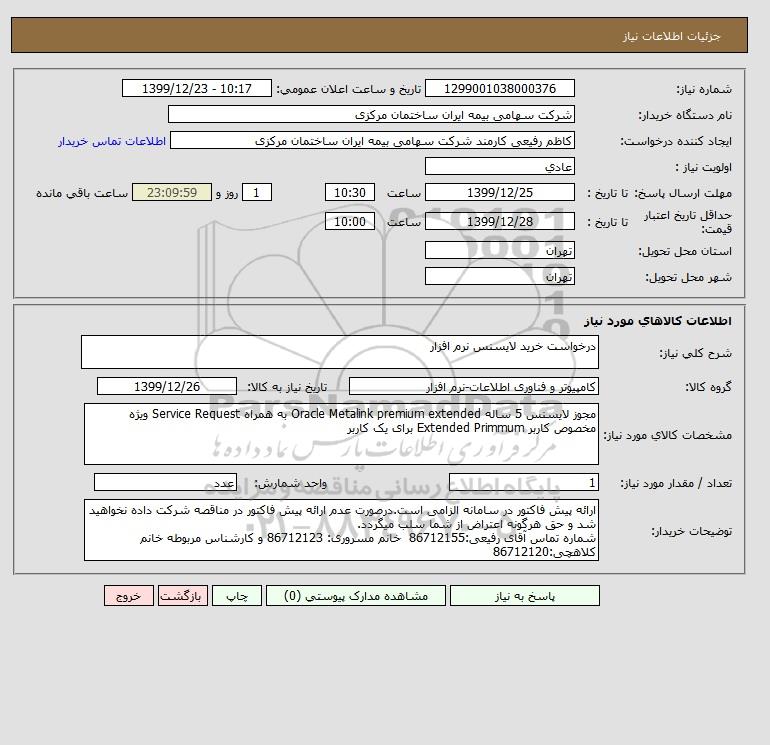
Task: Click the مشخصات کالای مورد نیاز text area
Action: click(x=341, y=434)
